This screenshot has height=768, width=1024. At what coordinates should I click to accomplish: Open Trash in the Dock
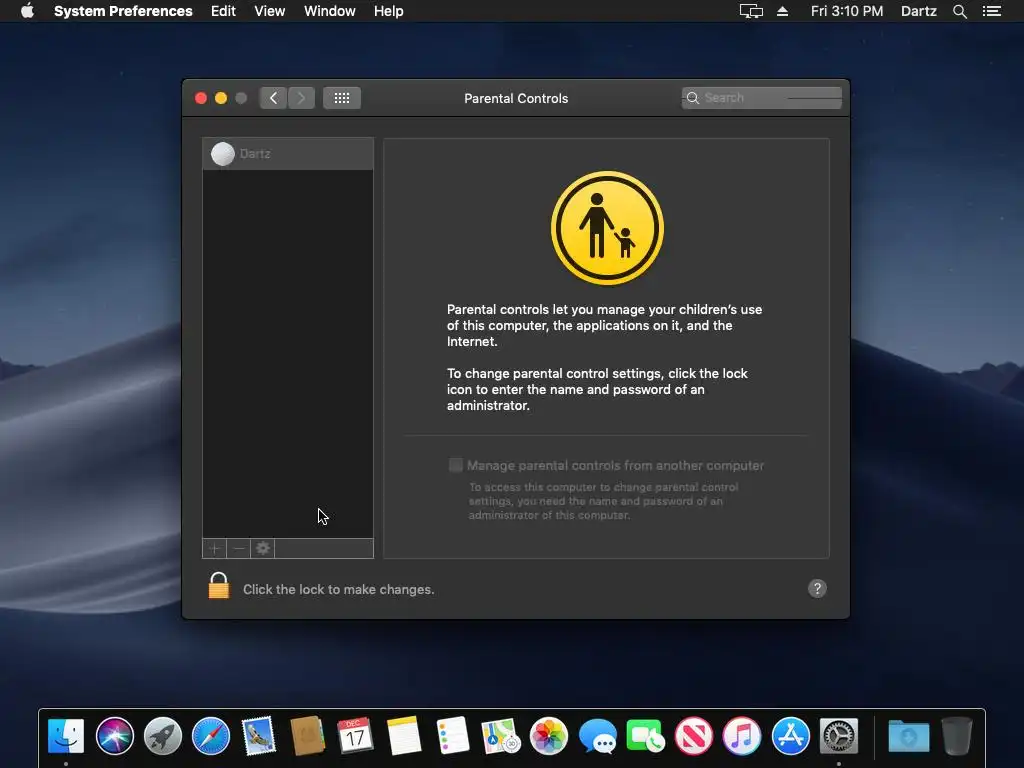coord(957,736)
